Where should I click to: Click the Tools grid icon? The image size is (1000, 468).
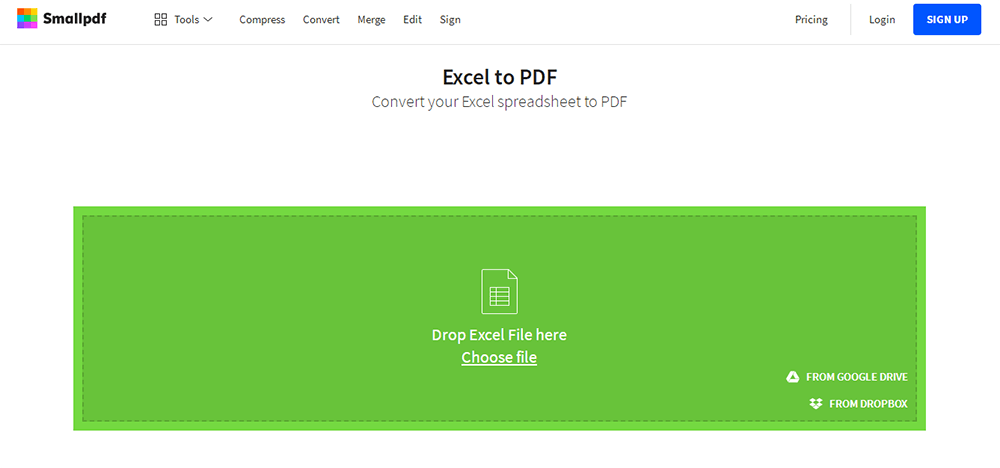161,20
